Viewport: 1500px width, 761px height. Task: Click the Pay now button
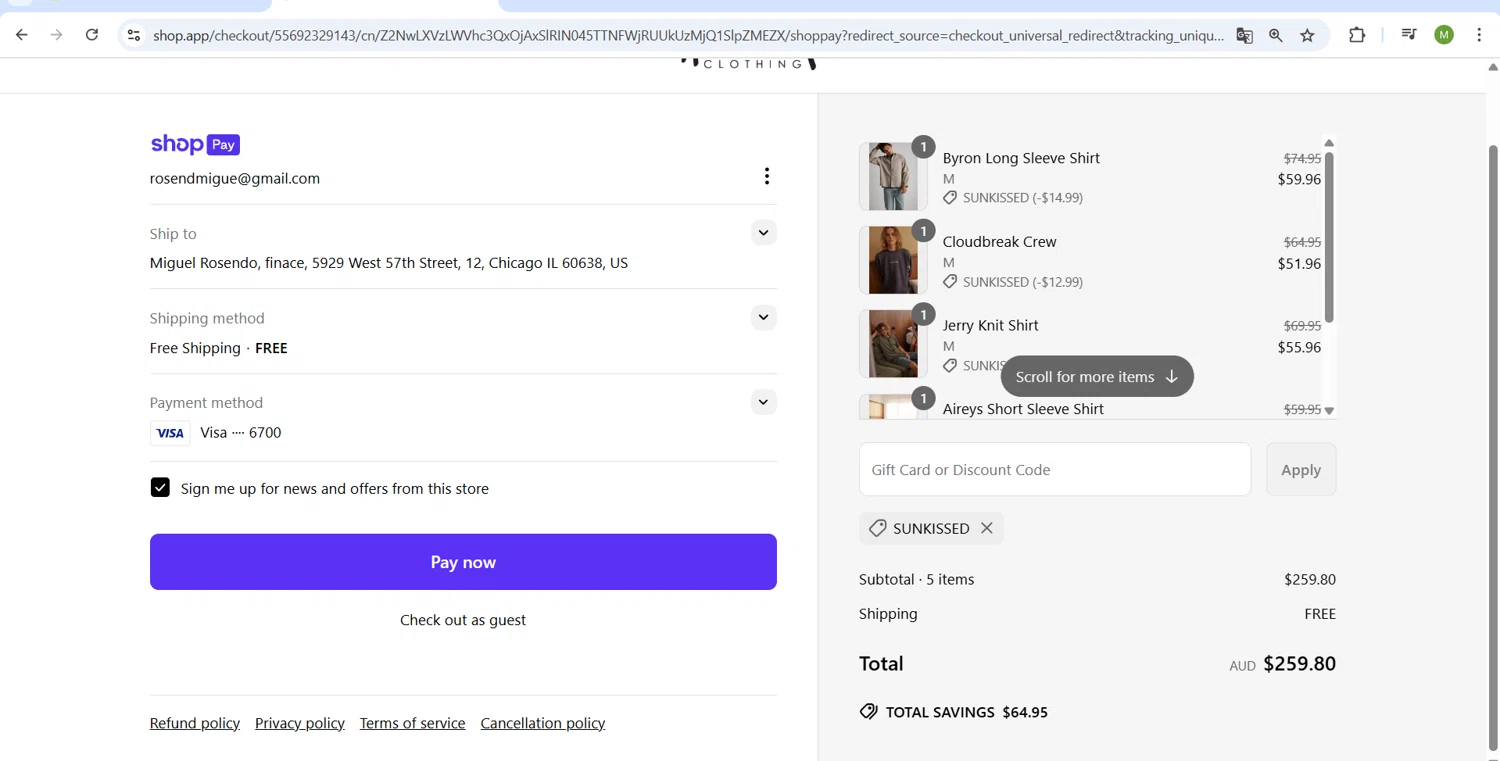point(463,562)
